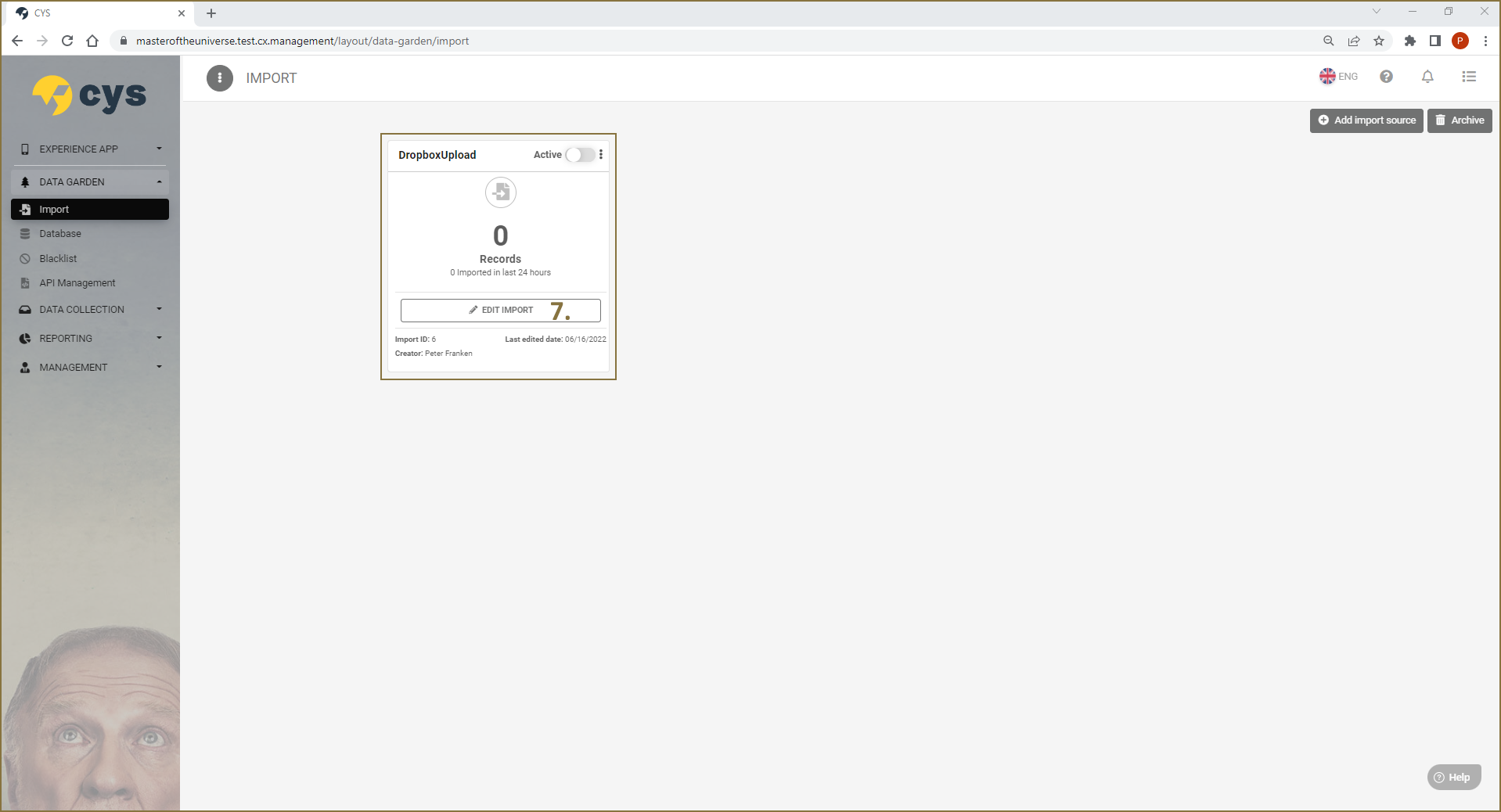1501x812 pixels.
Task: Expand the Reporting menu
Action: coord(90,338)
